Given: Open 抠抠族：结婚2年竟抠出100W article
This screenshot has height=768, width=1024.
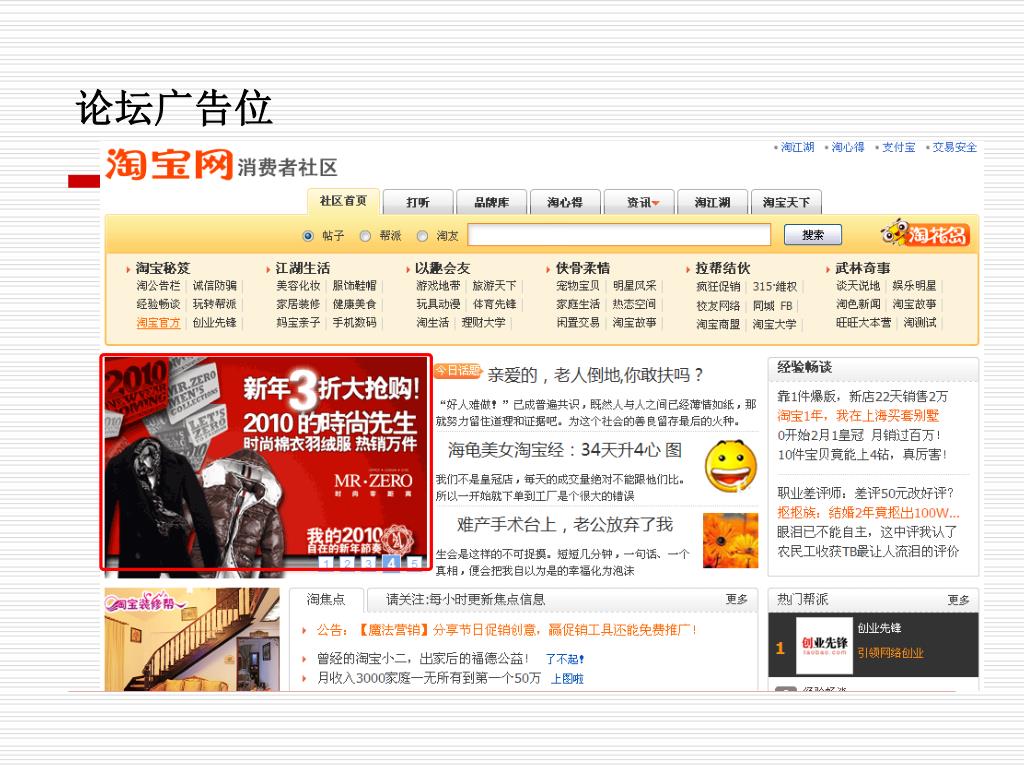Looking at the screenshot, I should [868, 513].
